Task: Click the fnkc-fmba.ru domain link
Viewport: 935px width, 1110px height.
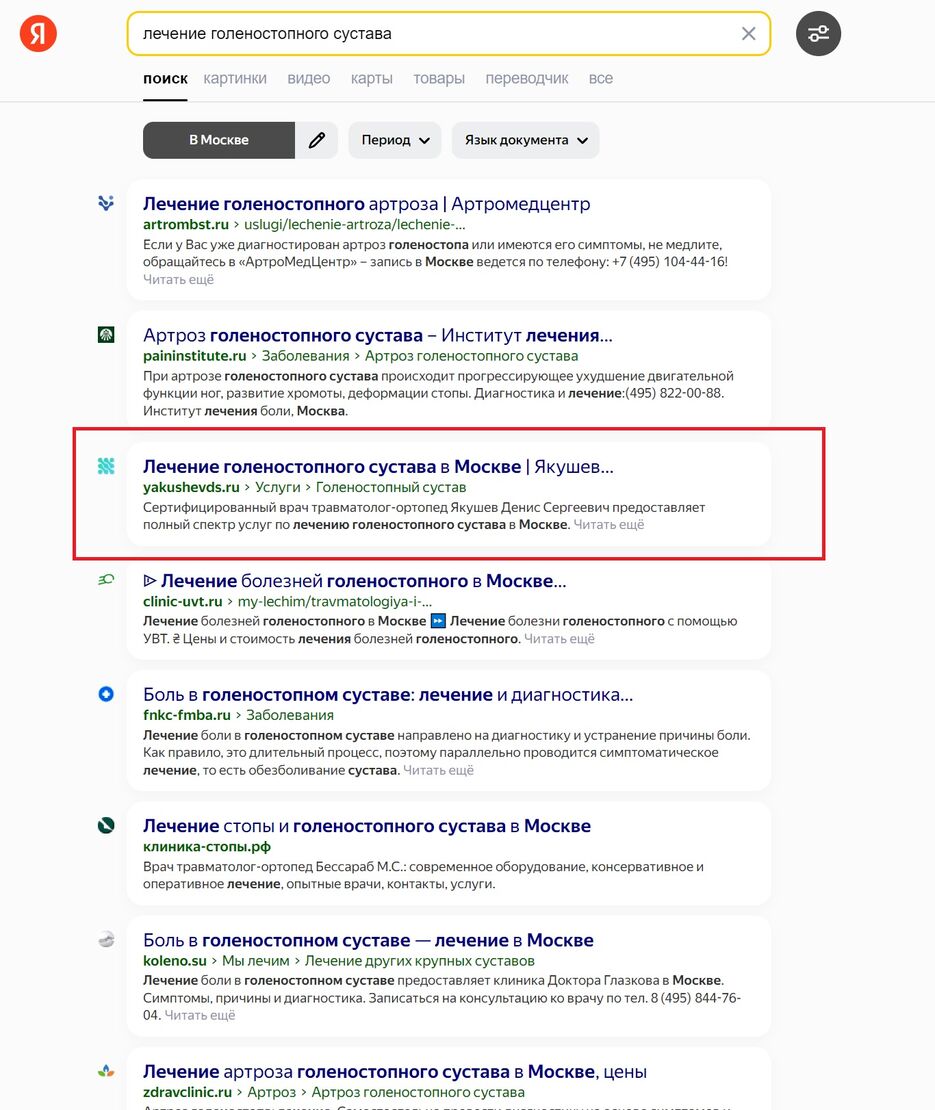Action: (x=187, y=715)
